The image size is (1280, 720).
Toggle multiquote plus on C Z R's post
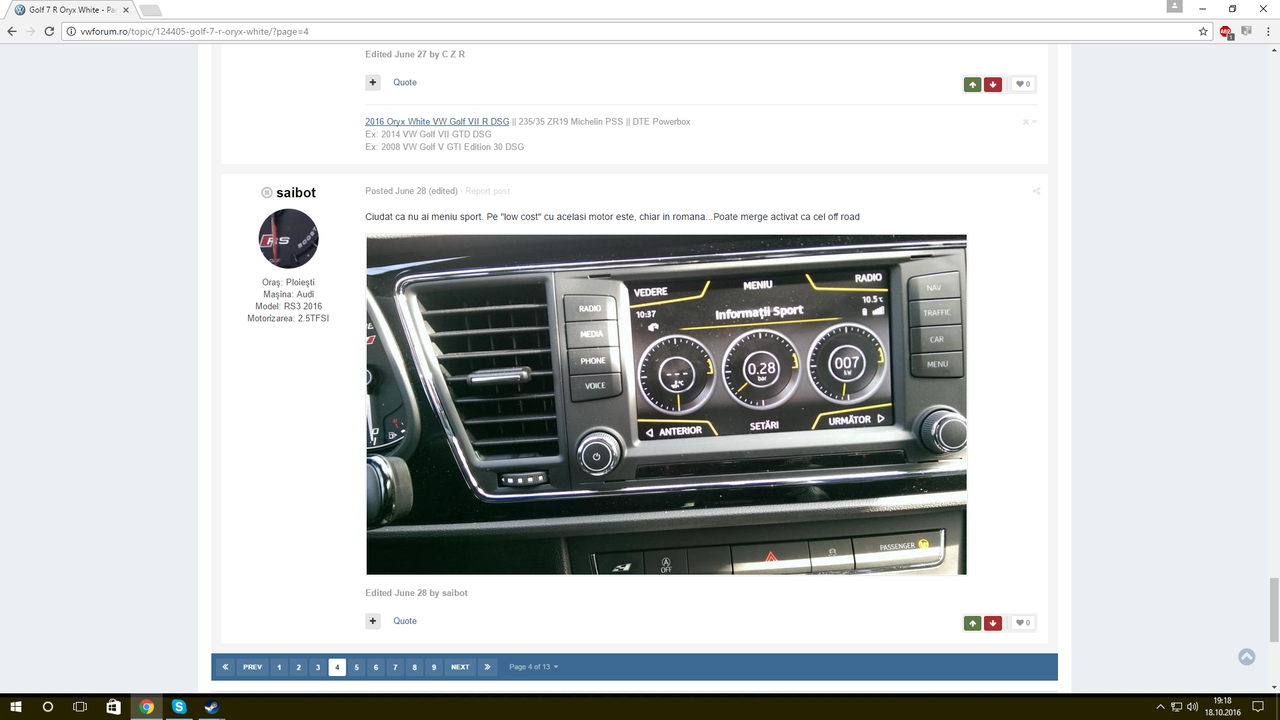(373, 82)
